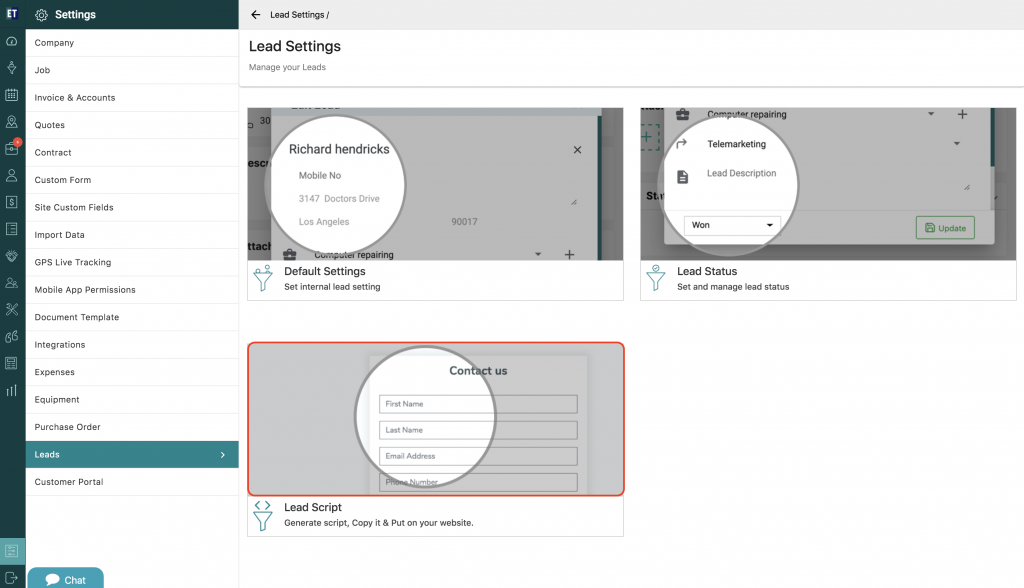Open the Lead Status card title
The image size is (1024, 588).
(707, 271)
